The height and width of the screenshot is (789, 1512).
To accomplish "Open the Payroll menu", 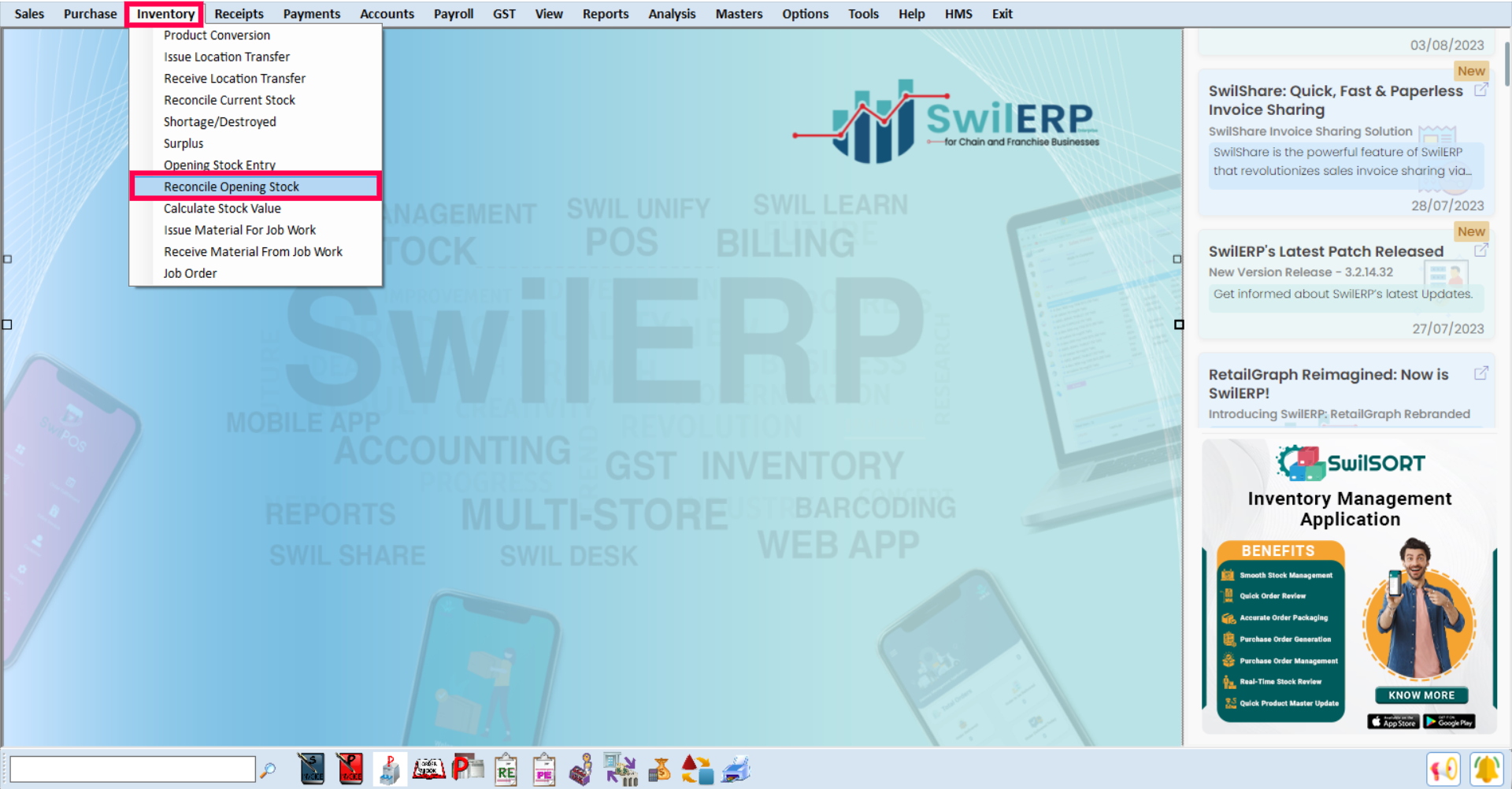I will (x=454, y=13).
